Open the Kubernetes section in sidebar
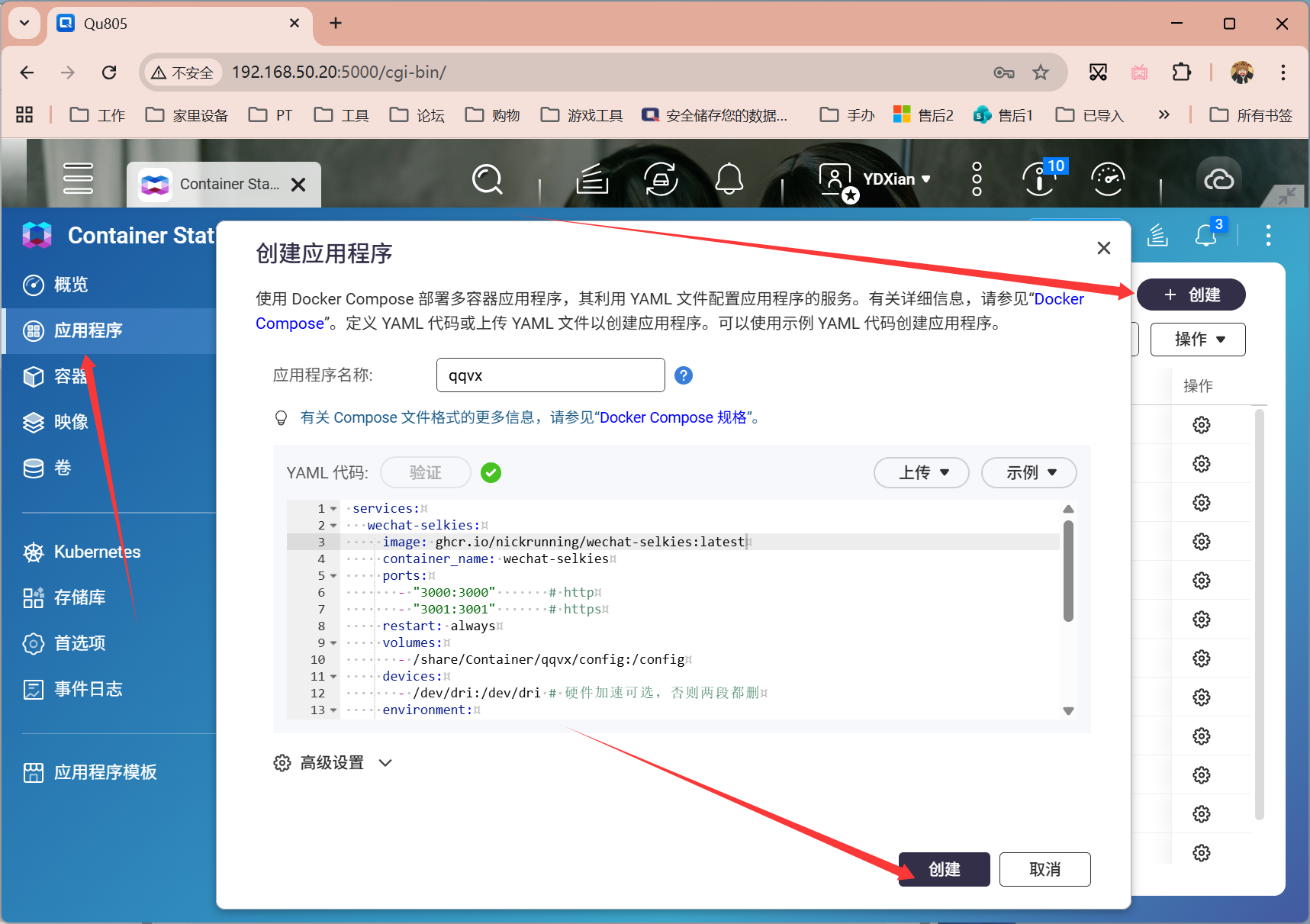This screenshot has width=1310, height=924. tap(96, 552)
